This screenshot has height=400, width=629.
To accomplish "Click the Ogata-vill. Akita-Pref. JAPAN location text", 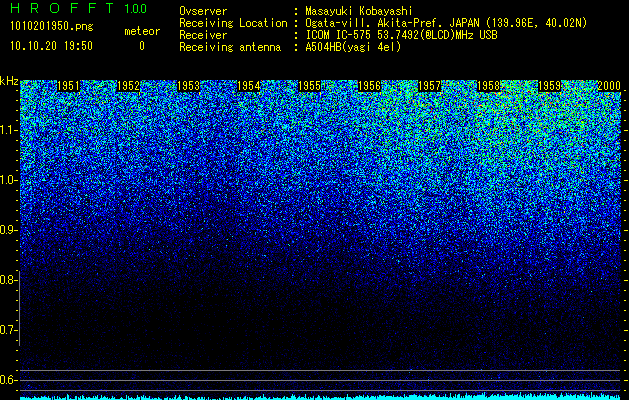I will point(446,23).
